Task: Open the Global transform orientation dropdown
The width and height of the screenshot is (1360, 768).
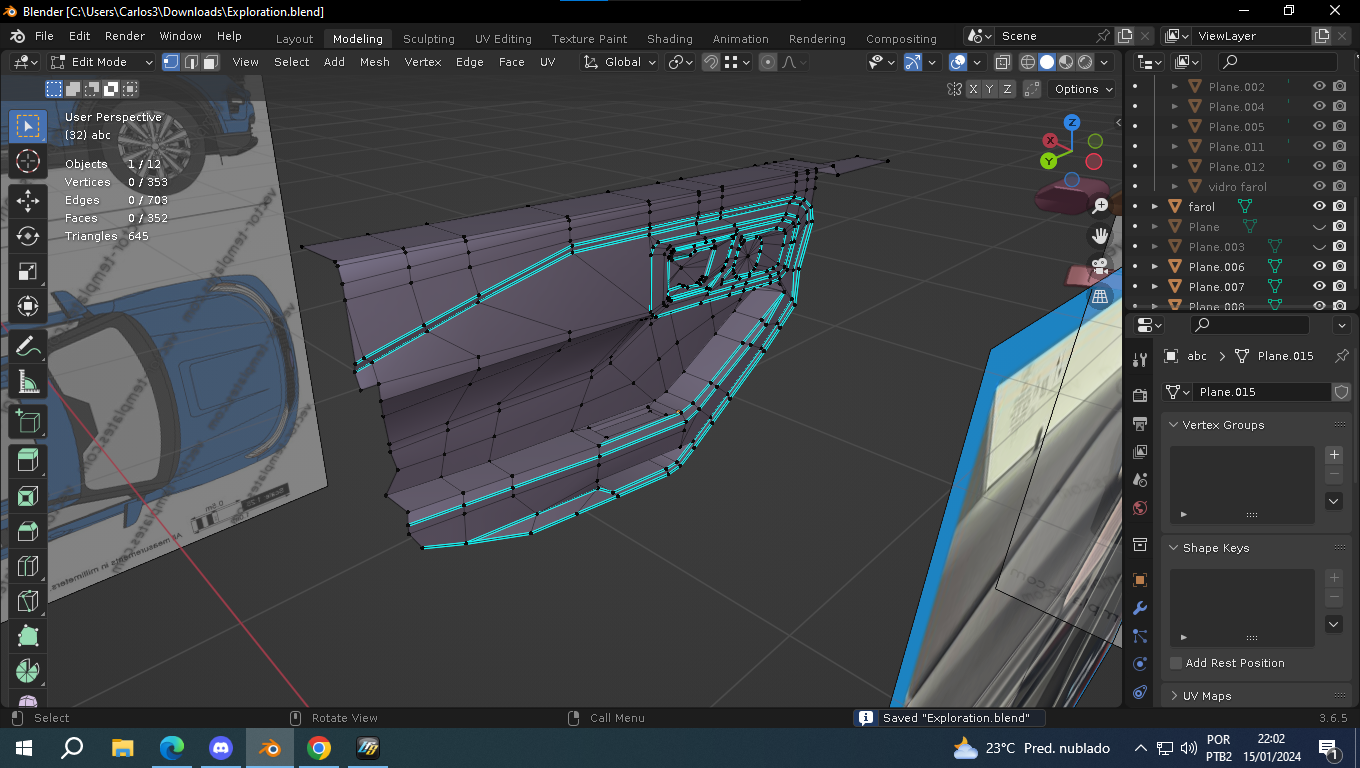Action: 620,62
